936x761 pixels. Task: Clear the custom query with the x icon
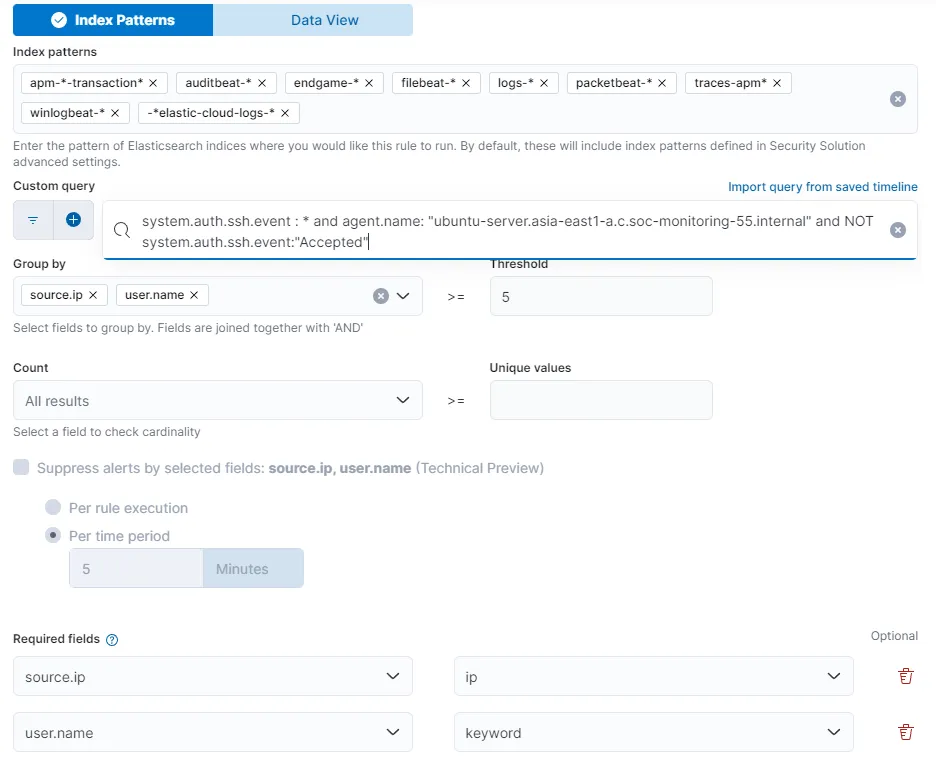pyautogui.click(x=897, y=229)
